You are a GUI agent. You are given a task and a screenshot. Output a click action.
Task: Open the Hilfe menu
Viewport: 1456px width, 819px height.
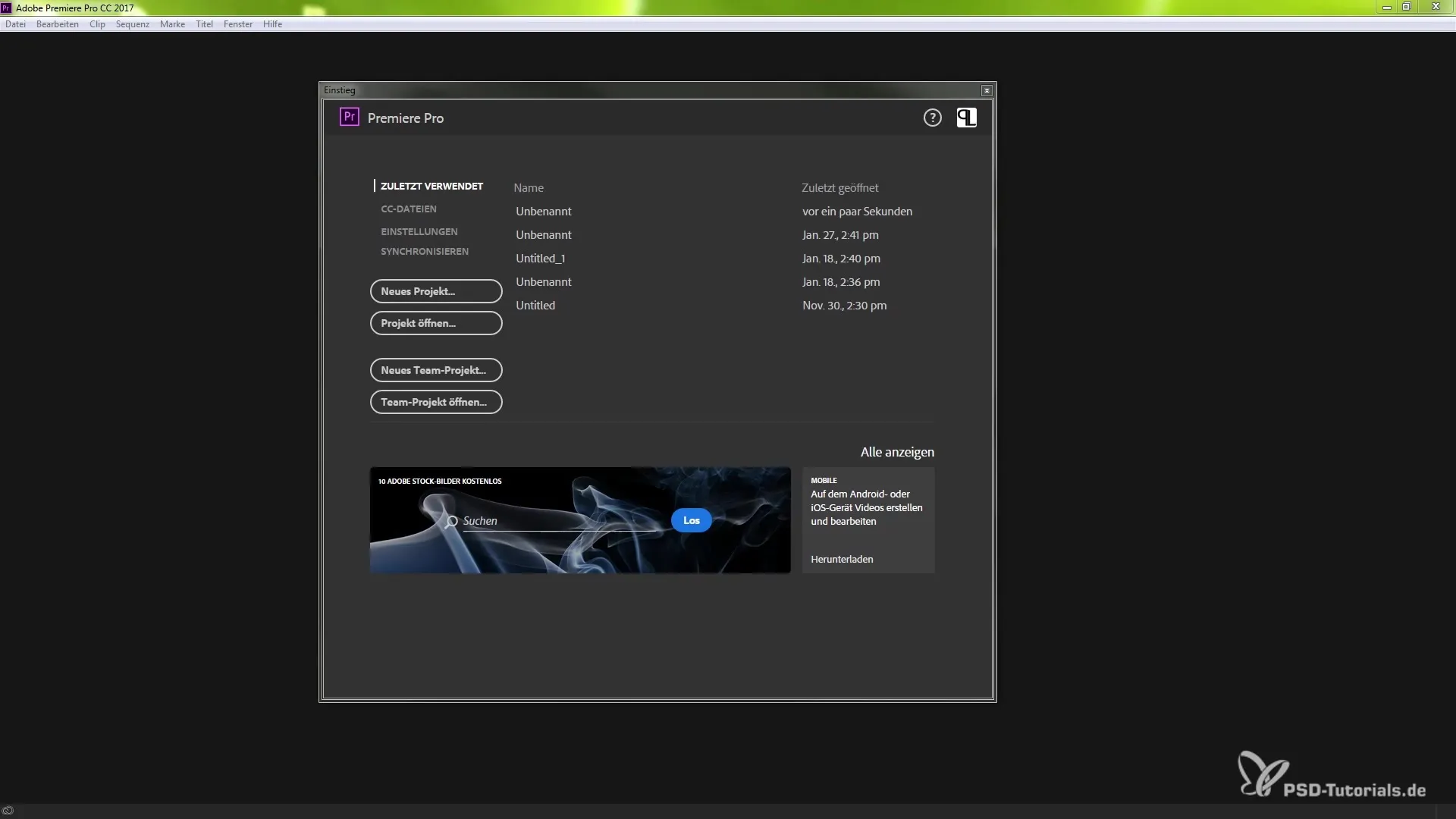tap(272, 24)
